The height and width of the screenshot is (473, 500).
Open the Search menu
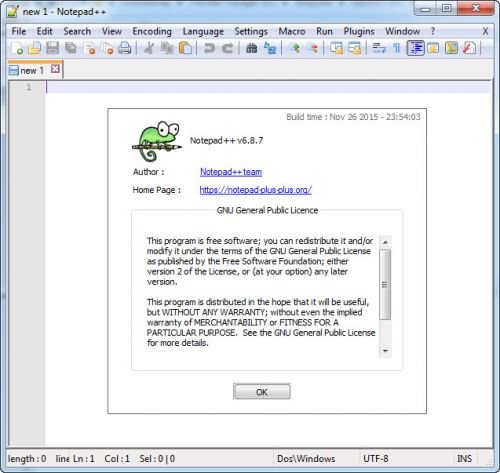tap(77, 31)
